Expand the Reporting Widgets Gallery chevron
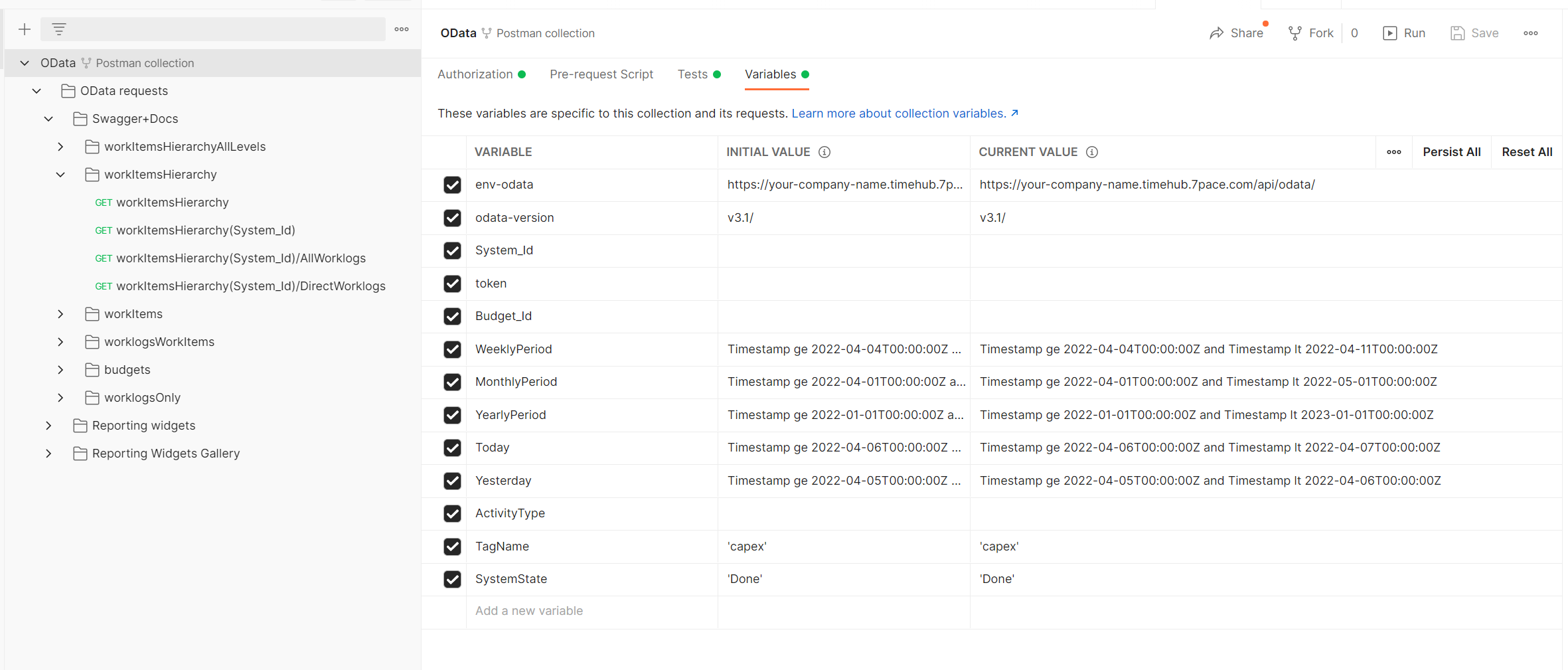 pyautogui.click(x=48, y=454)
